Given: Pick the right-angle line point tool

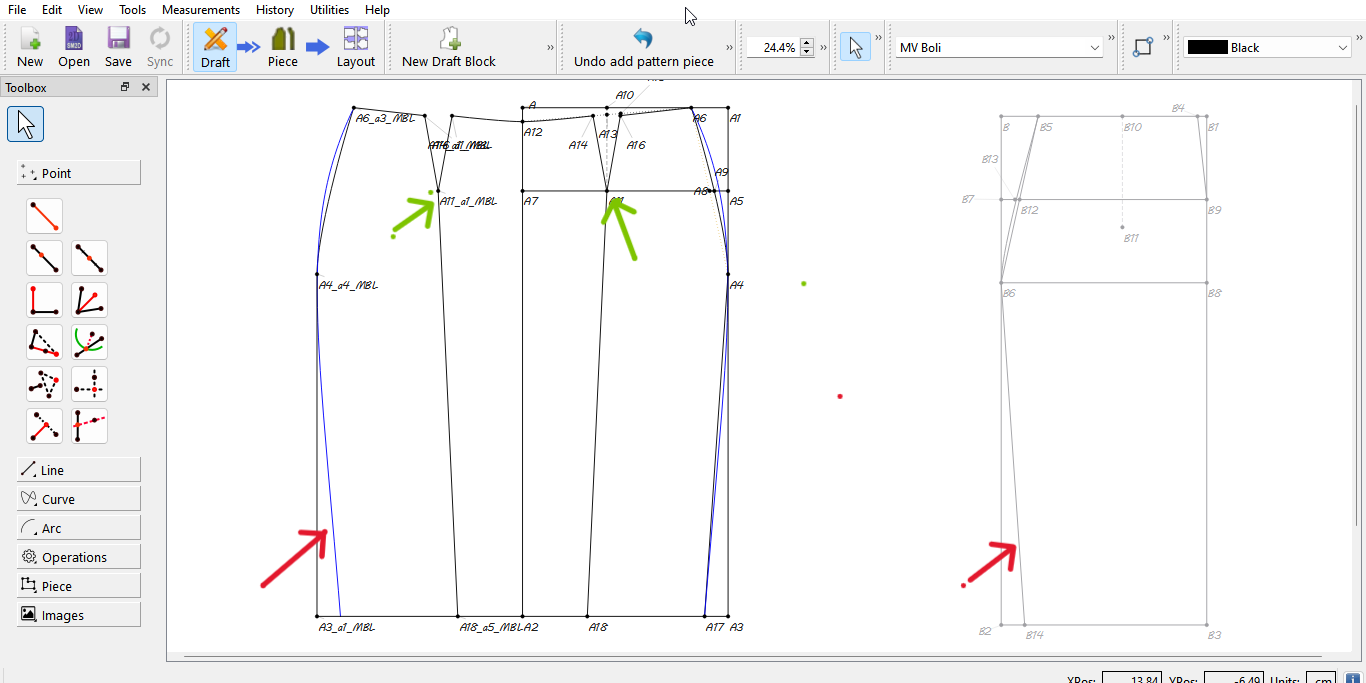Looking at the screenshot, I should tap(44, 300).
